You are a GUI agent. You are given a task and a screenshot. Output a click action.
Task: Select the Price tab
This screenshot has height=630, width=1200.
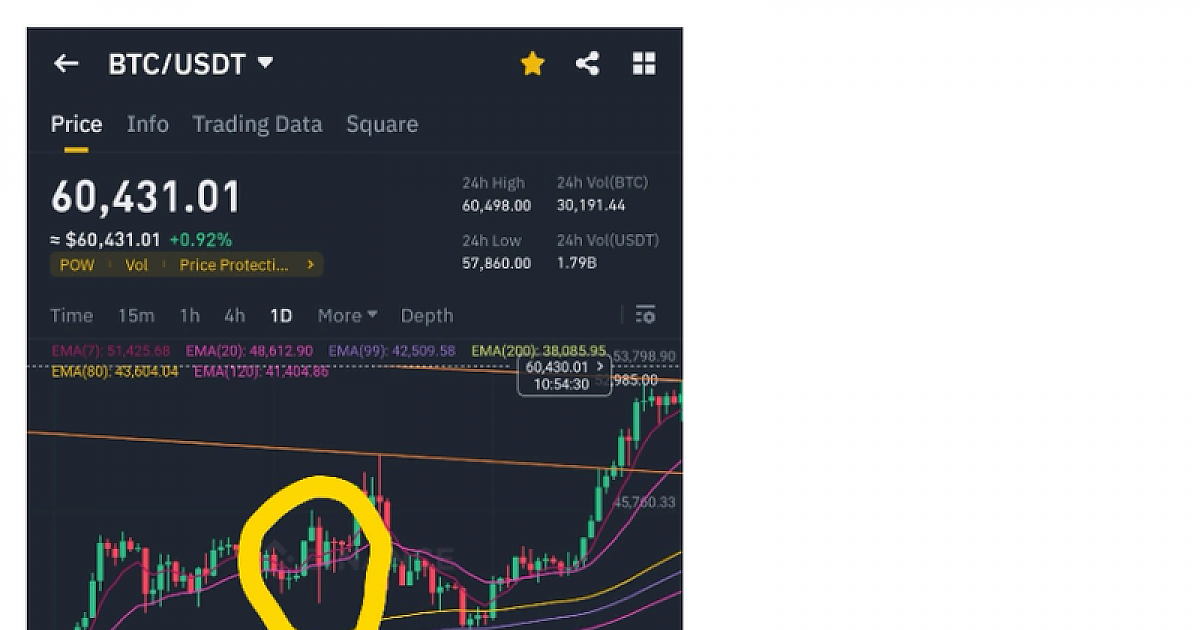76,124
